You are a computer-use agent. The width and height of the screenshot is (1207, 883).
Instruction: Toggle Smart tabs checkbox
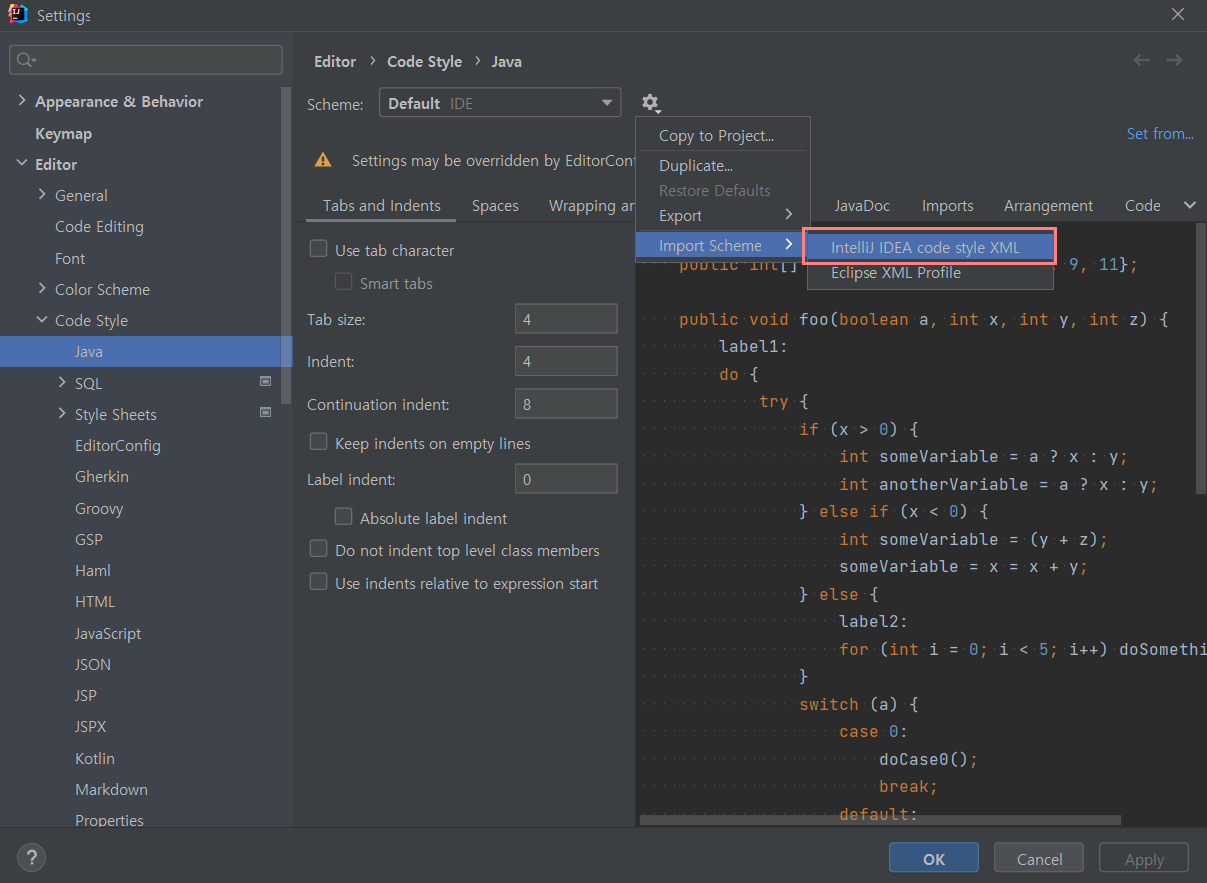coord(343,282)
